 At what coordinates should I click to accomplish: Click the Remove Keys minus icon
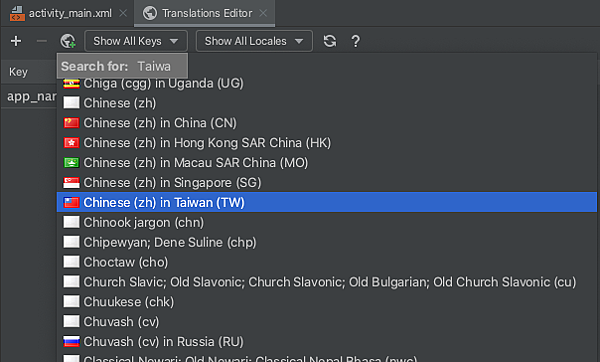coord(42,41)
